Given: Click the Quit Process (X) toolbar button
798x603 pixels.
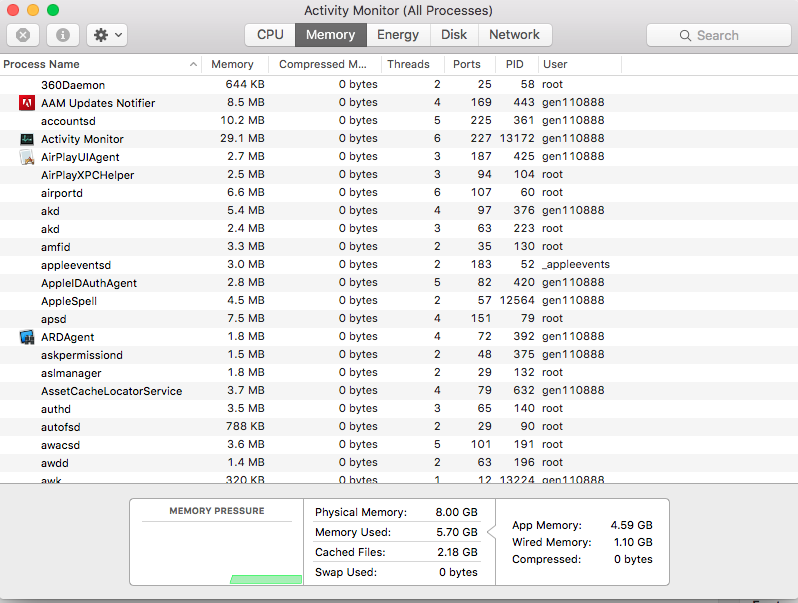Looking at the screenshot, I should click(23, 35).
